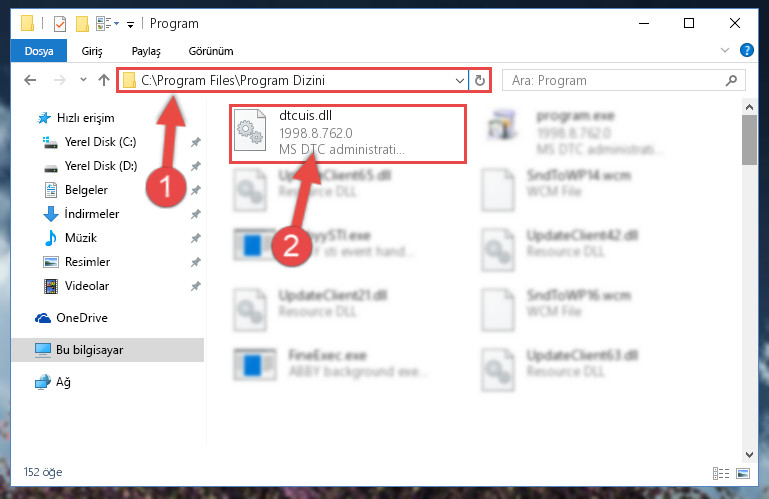Expand the address bar history dropdown
Viewport: 769px width, 499px height.
pyautogui.click(x=460, y=80)
